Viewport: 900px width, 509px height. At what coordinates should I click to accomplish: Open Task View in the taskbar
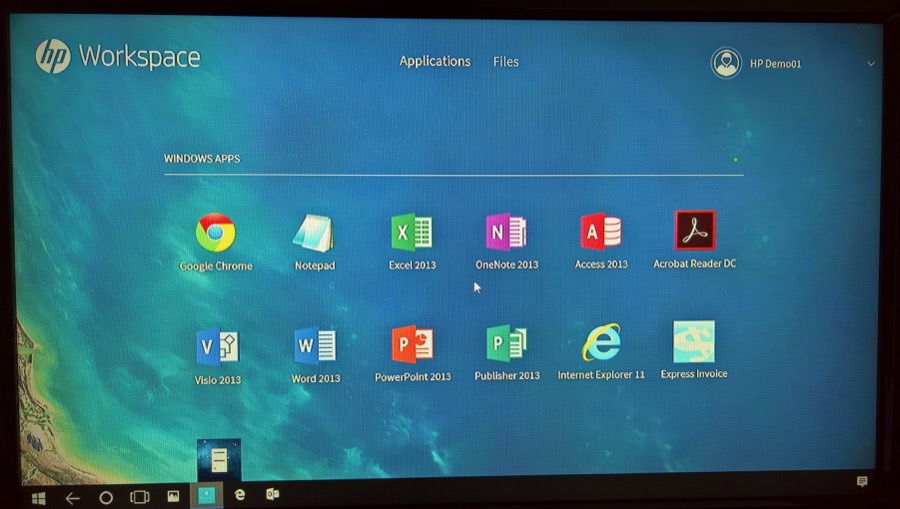(139, 497)
